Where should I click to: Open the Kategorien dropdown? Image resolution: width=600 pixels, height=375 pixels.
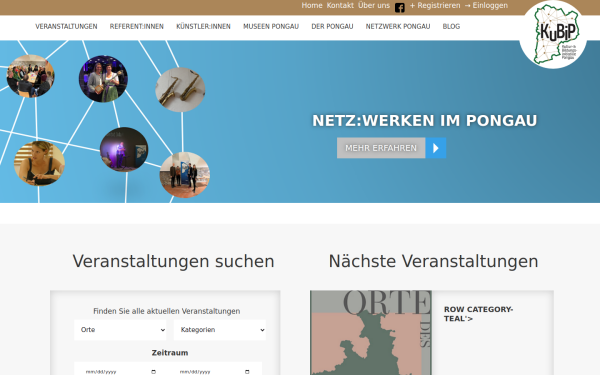coord(220,330)
